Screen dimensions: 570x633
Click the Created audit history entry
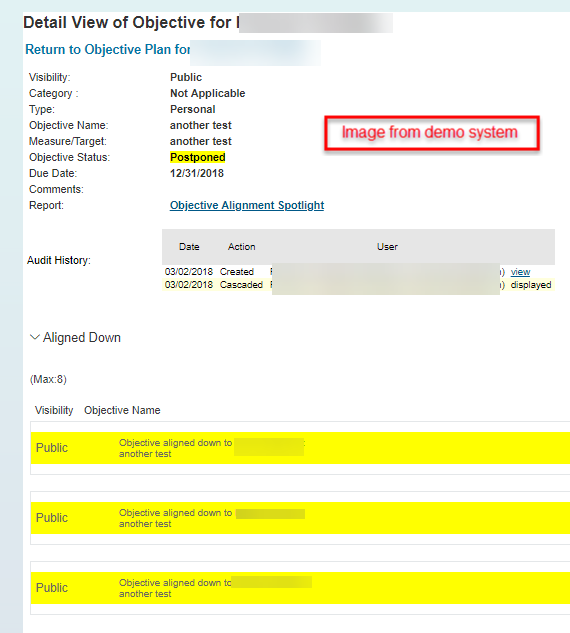pos(237,272)
